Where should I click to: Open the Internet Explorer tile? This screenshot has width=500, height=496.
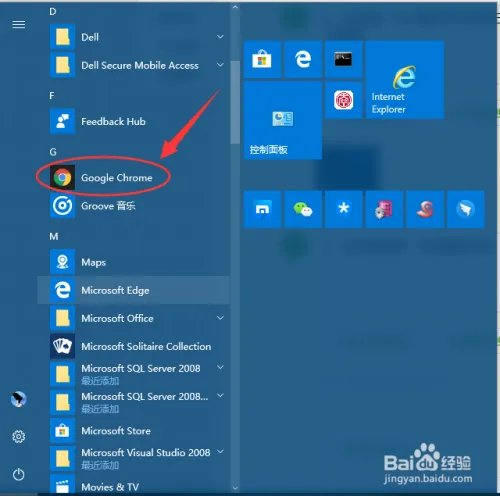(405, 80)
